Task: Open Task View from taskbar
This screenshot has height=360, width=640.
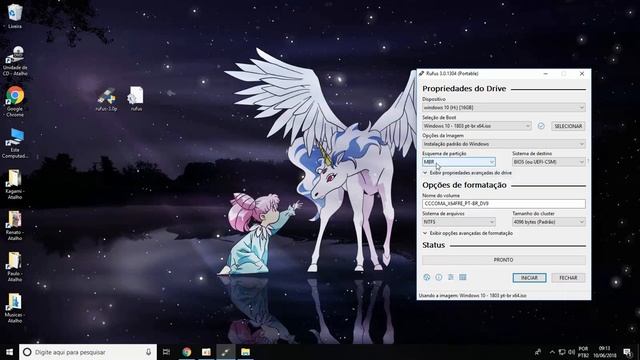Action: [166, 352]
